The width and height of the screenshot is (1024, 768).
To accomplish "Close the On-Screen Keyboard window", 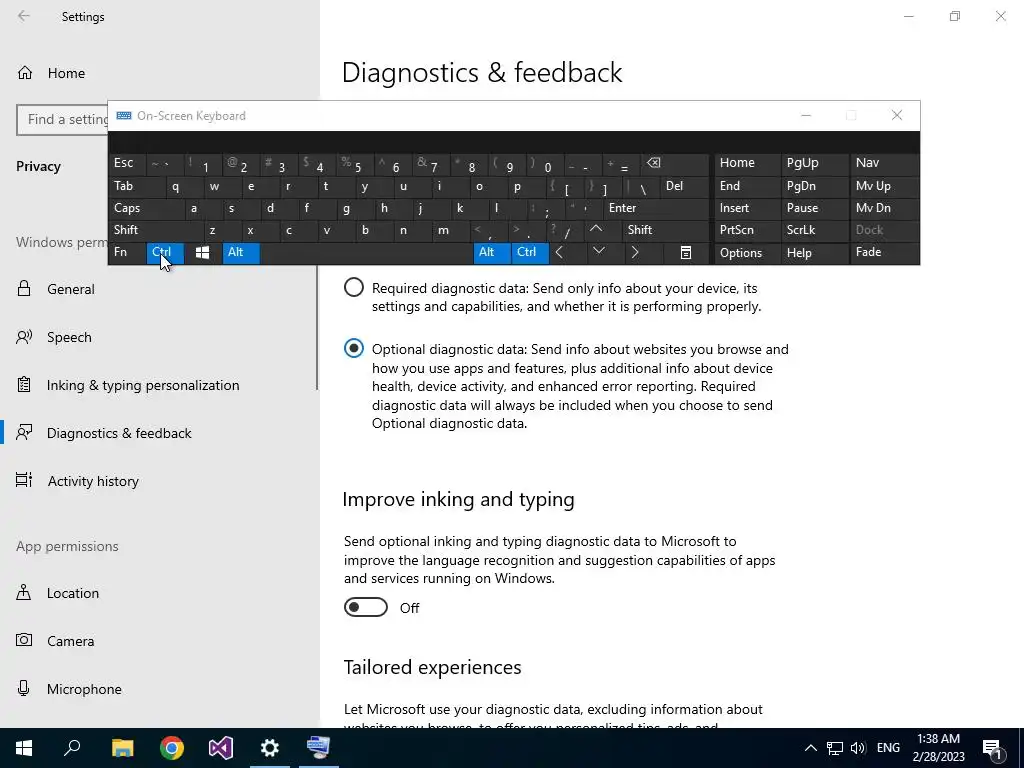I will coord(897,116).
